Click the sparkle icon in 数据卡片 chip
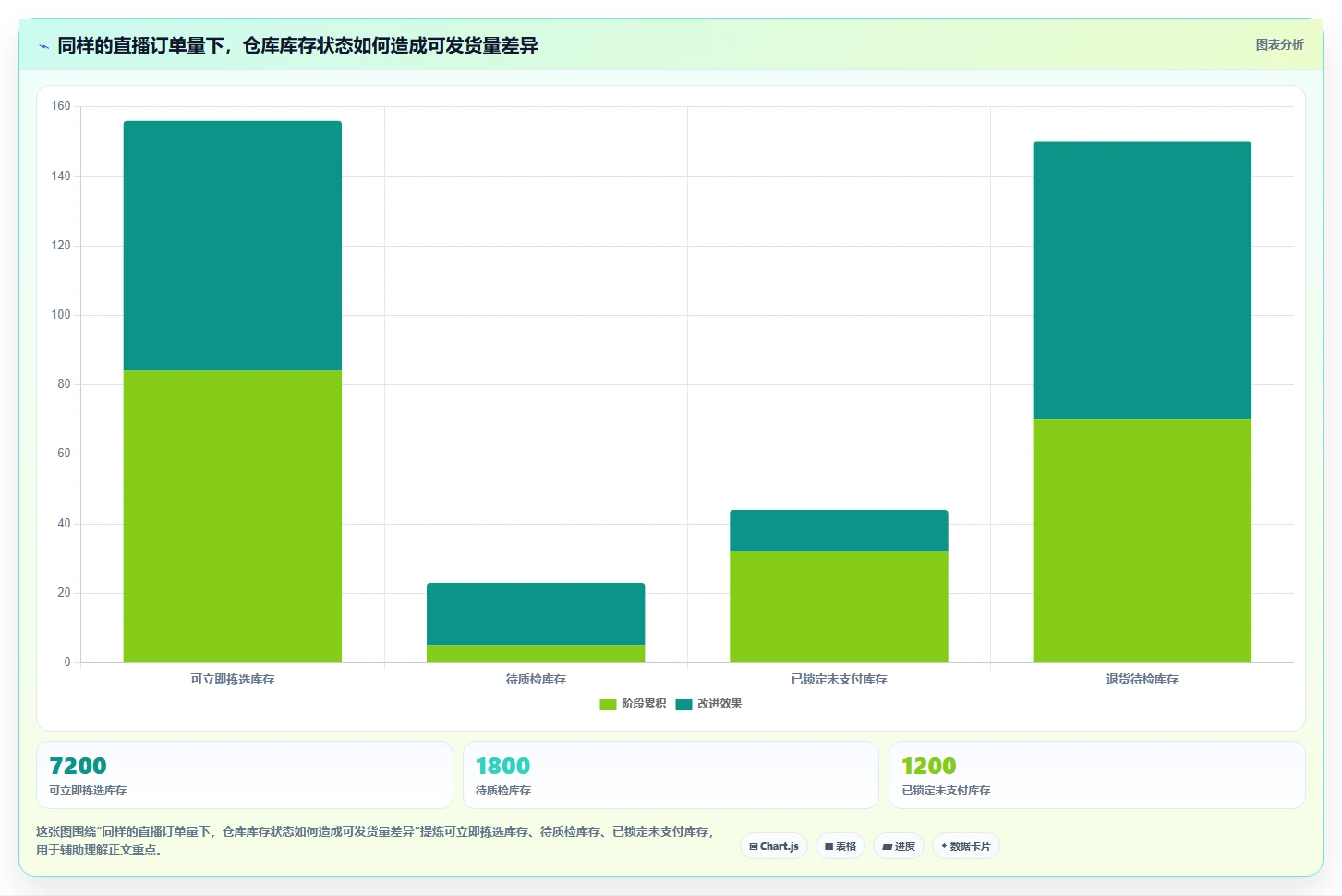The image size is (1342, 896). [x=944, y=846]
